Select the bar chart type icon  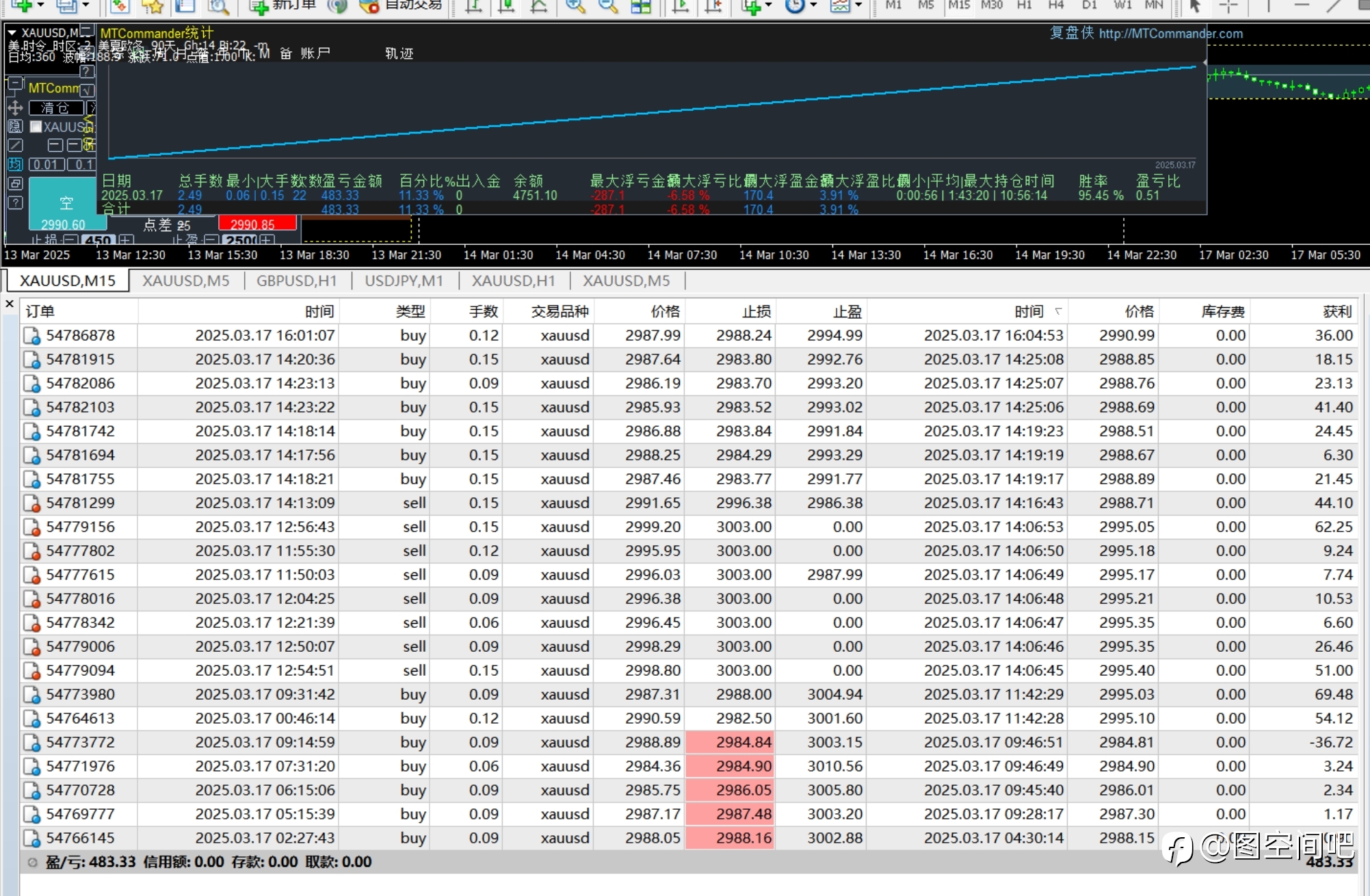coord(473,6)
